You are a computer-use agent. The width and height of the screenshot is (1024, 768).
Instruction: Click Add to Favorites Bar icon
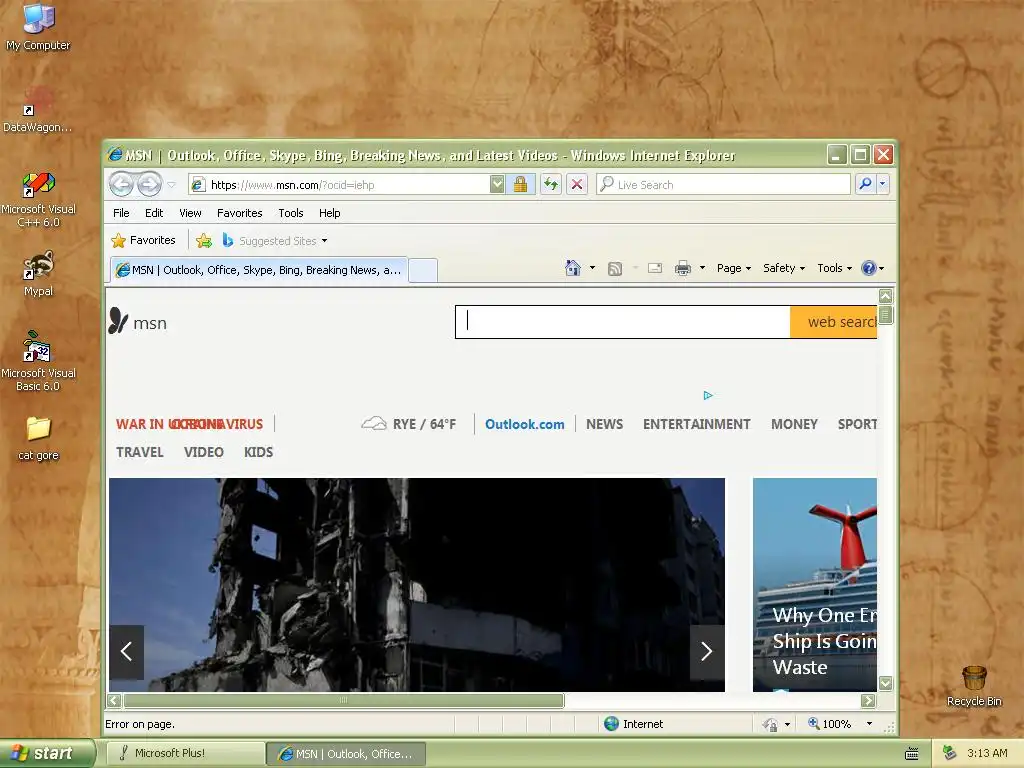[x=204, y=241]
